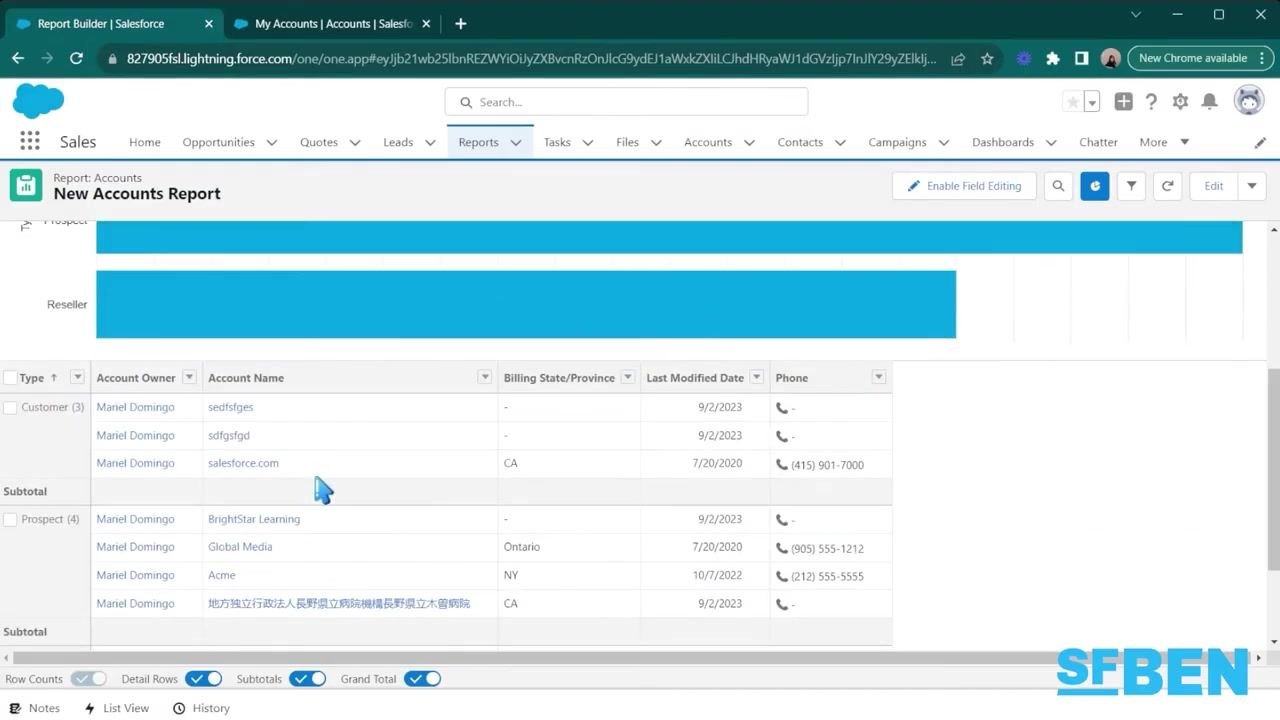Screen dimensions: 1280x720
Task: Refresh the report with the refresh icon
Action: coord(1167,186)
